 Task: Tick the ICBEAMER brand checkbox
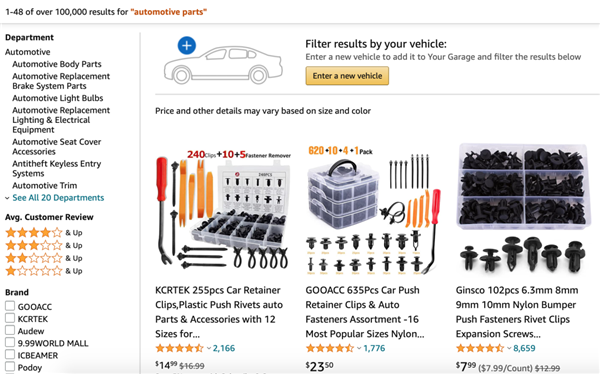click(10, 354)
